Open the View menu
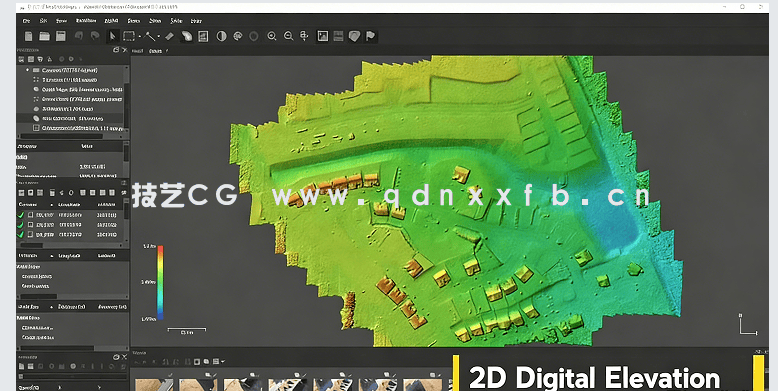 tap(61, 21)
